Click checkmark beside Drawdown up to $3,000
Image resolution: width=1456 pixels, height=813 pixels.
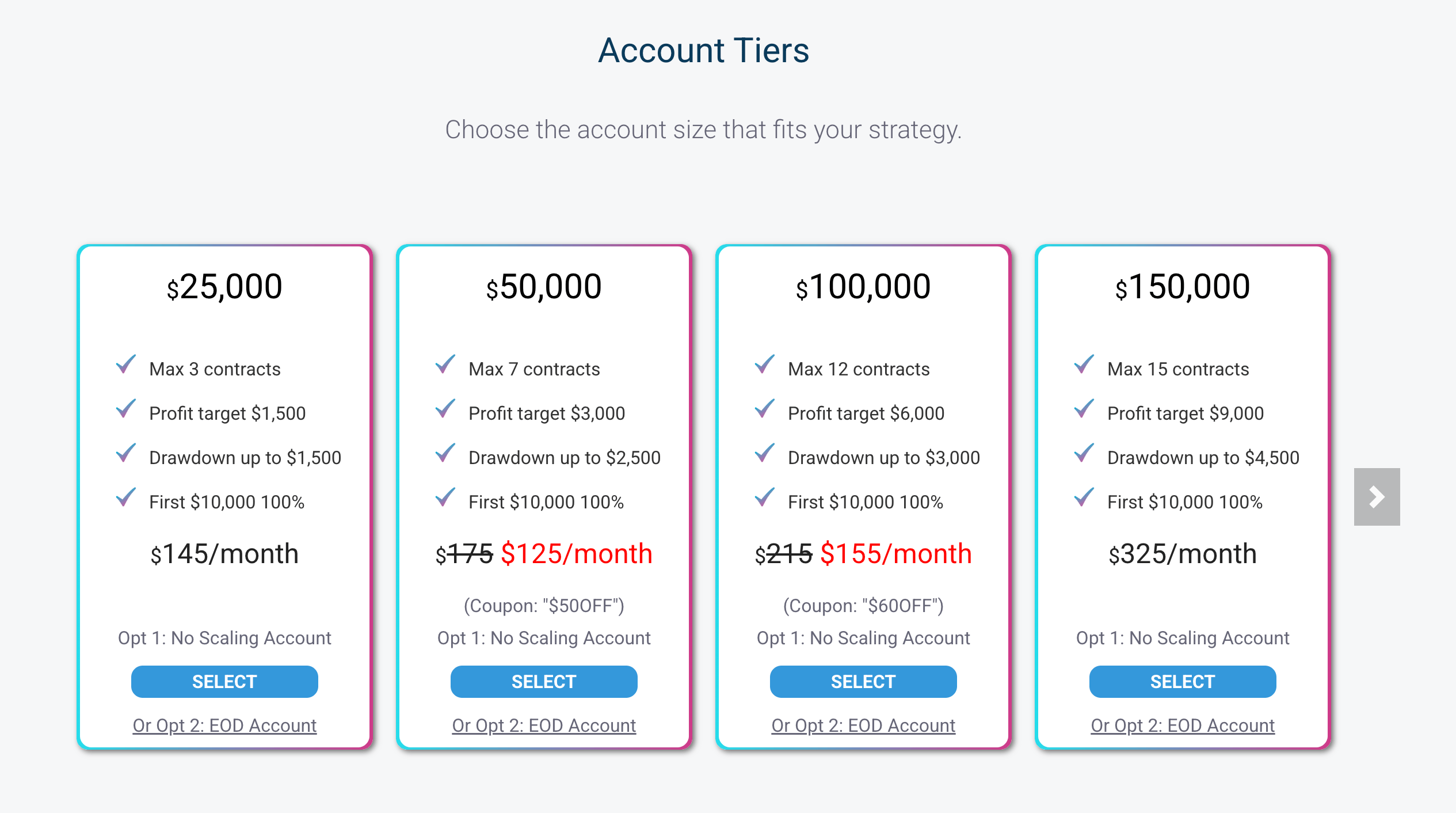click(765, 453)
